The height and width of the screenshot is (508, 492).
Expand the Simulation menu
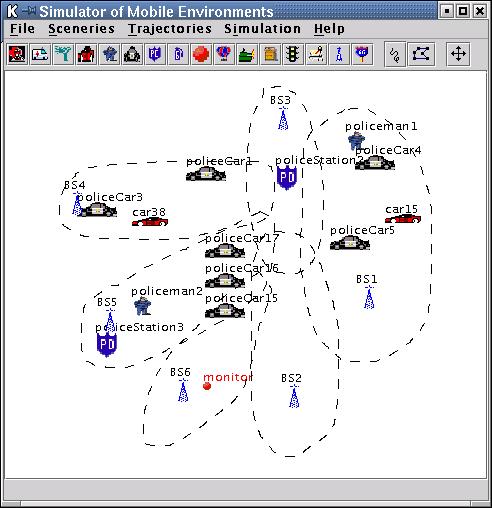262,29
